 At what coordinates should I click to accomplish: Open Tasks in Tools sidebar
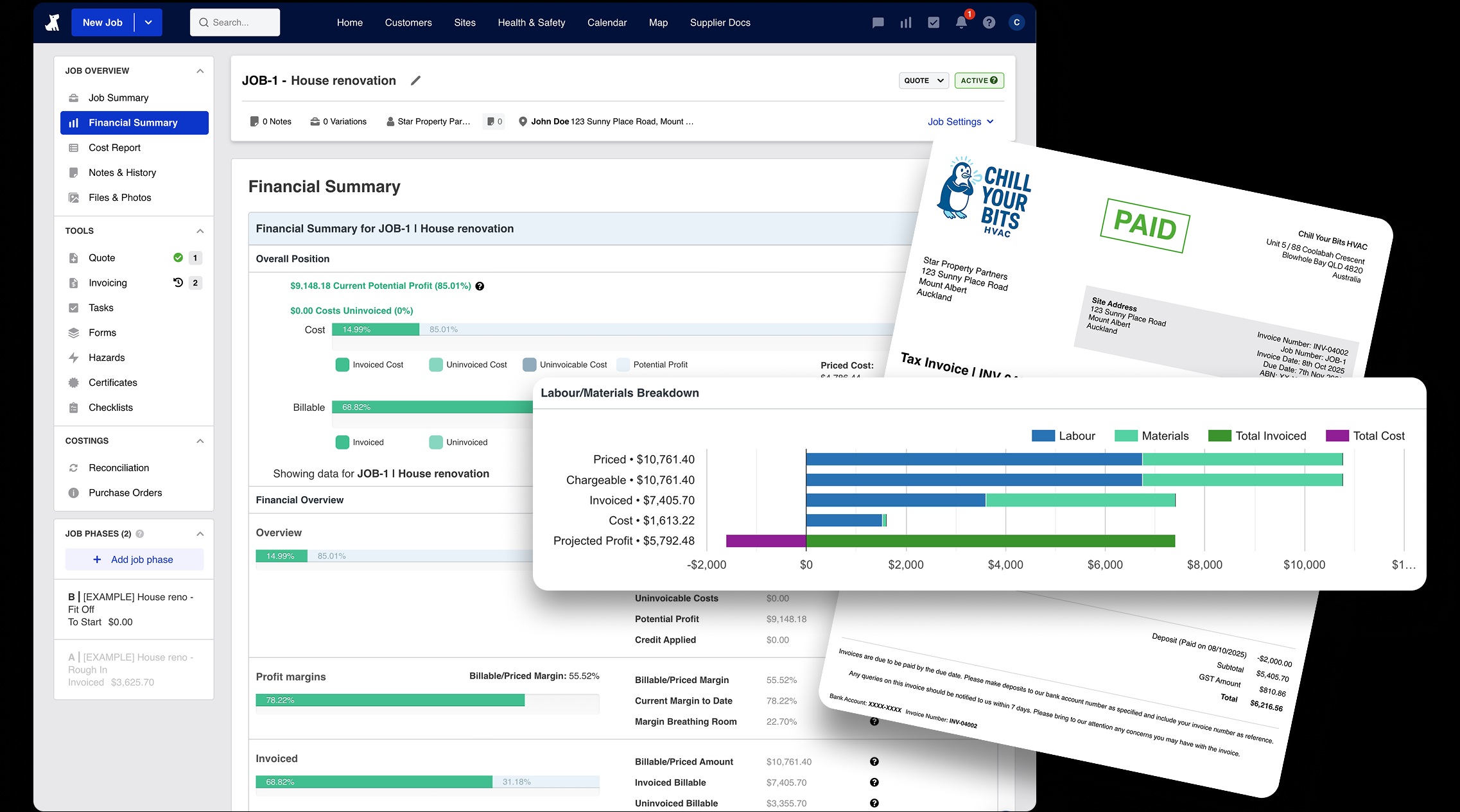(134, 307)
